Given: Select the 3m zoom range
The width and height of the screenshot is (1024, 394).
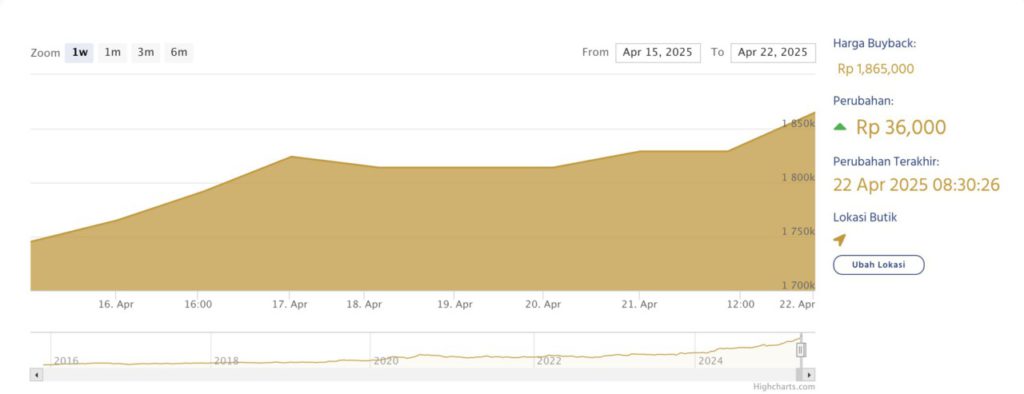Looking at the screenshot, I should [146, 52].
